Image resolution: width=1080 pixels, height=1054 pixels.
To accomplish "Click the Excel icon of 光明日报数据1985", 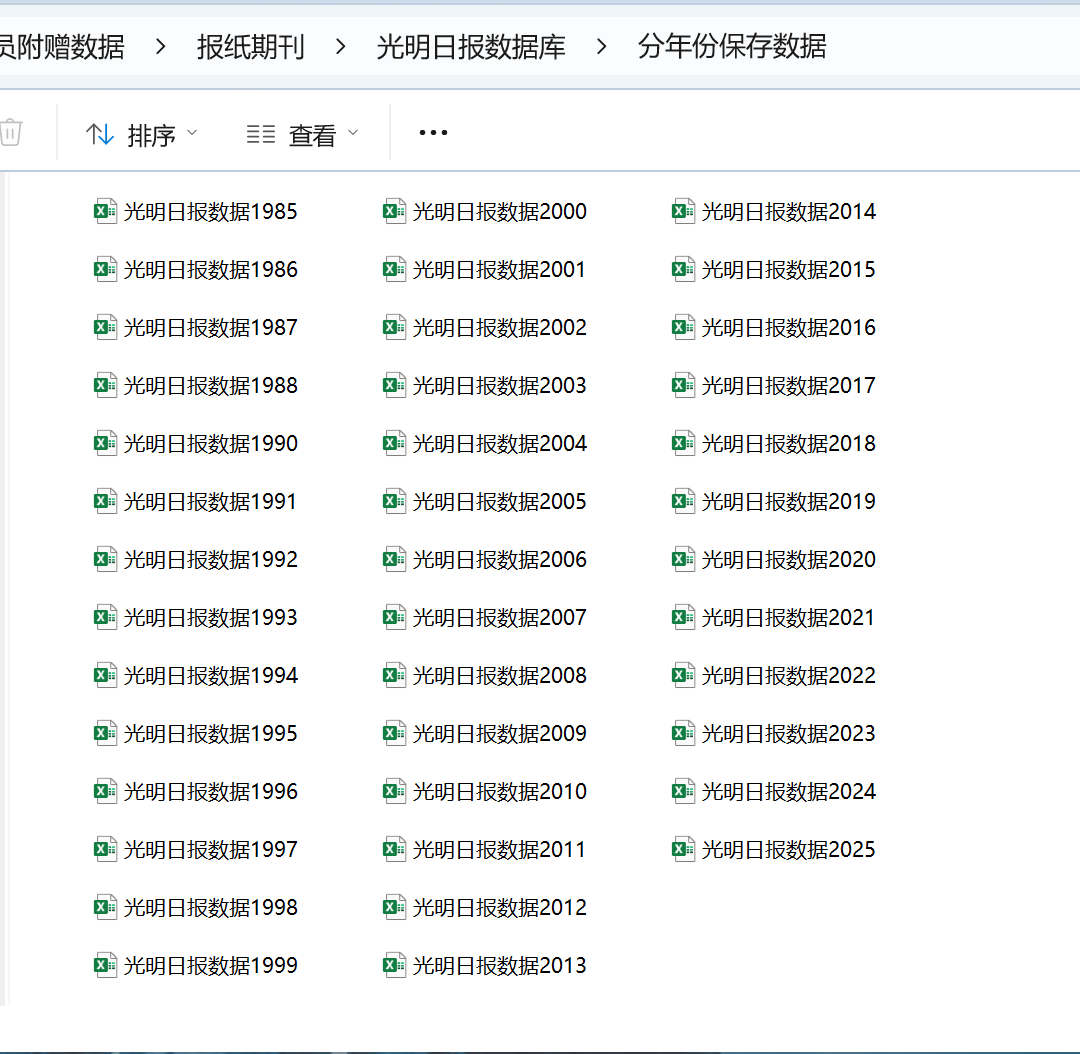I will coord(105,211).
